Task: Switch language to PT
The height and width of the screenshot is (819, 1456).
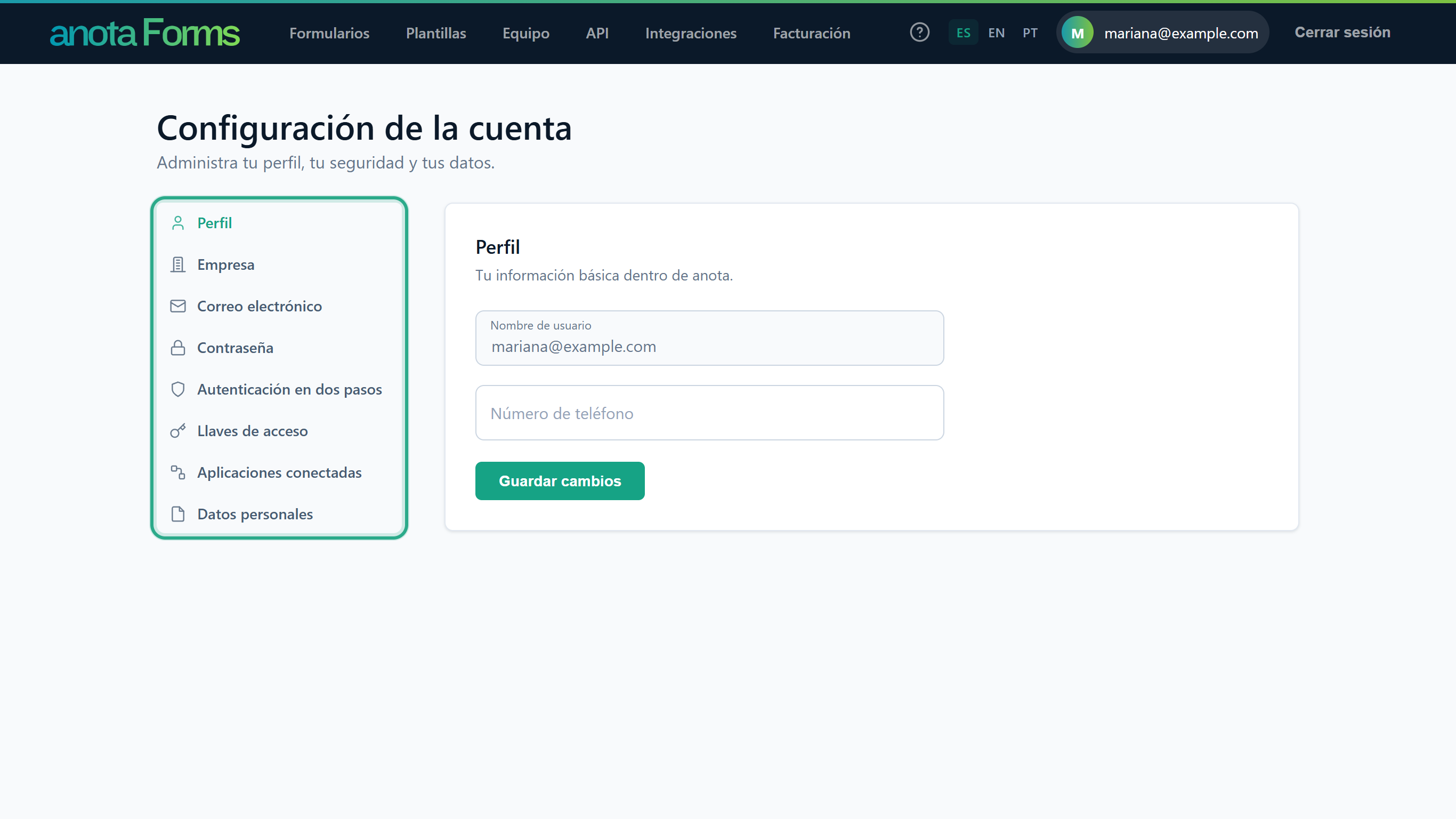Action: pyautogui.click(x=1030, y=33)
